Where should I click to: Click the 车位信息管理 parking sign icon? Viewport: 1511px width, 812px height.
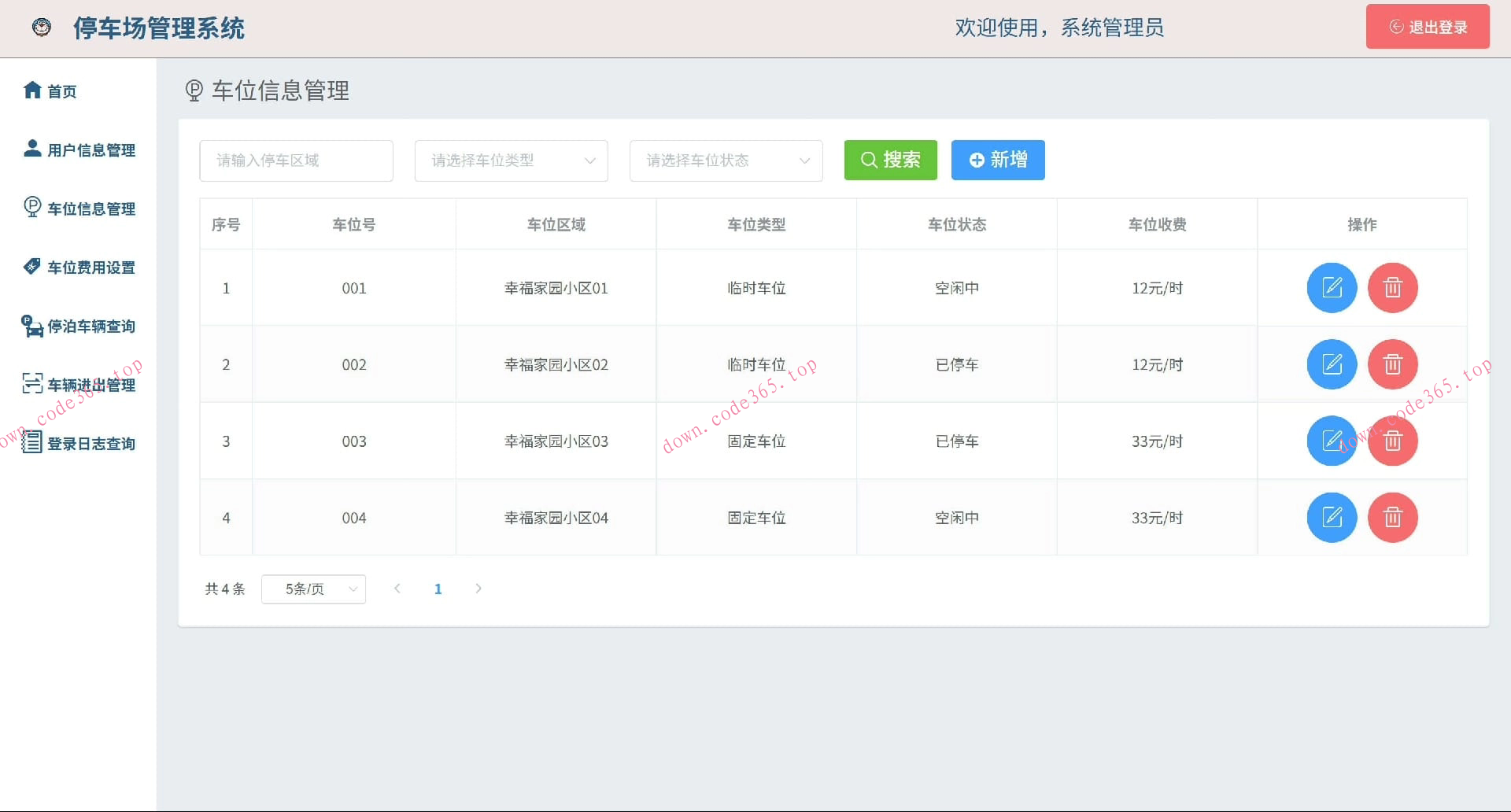31,208
